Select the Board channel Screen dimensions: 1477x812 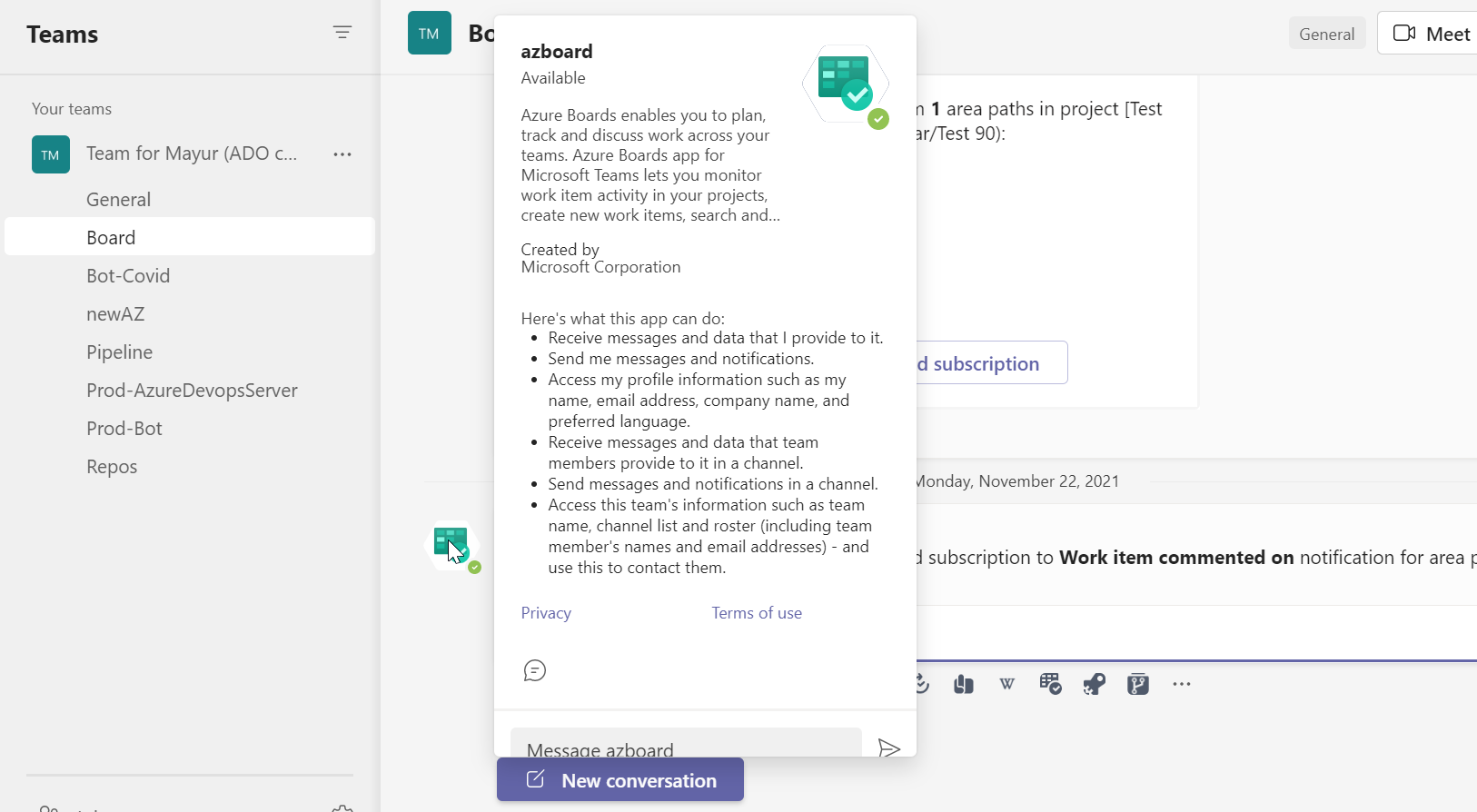click(x=190, y=237)
